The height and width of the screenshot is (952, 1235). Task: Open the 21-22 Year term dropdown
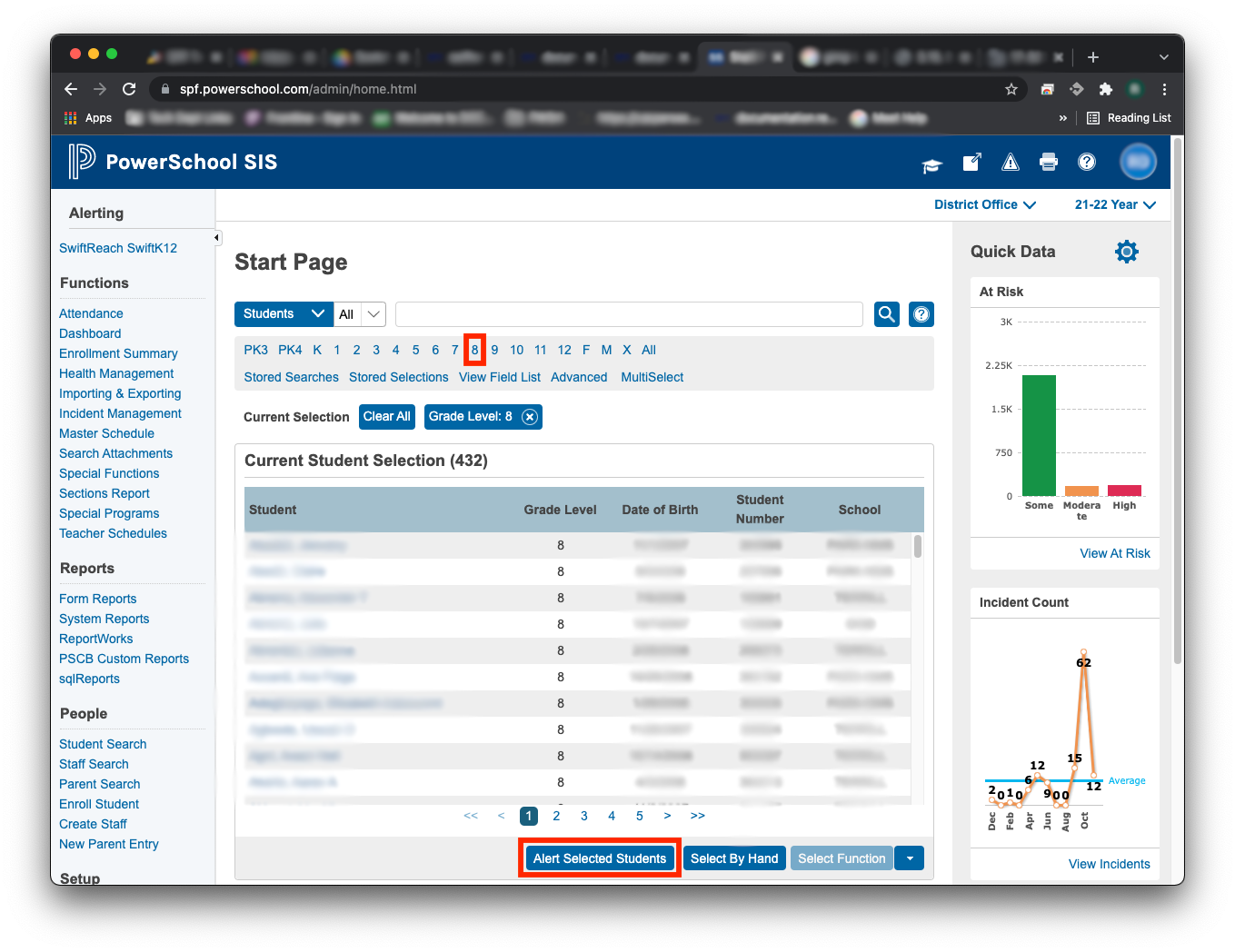(x=1115, y=204)
